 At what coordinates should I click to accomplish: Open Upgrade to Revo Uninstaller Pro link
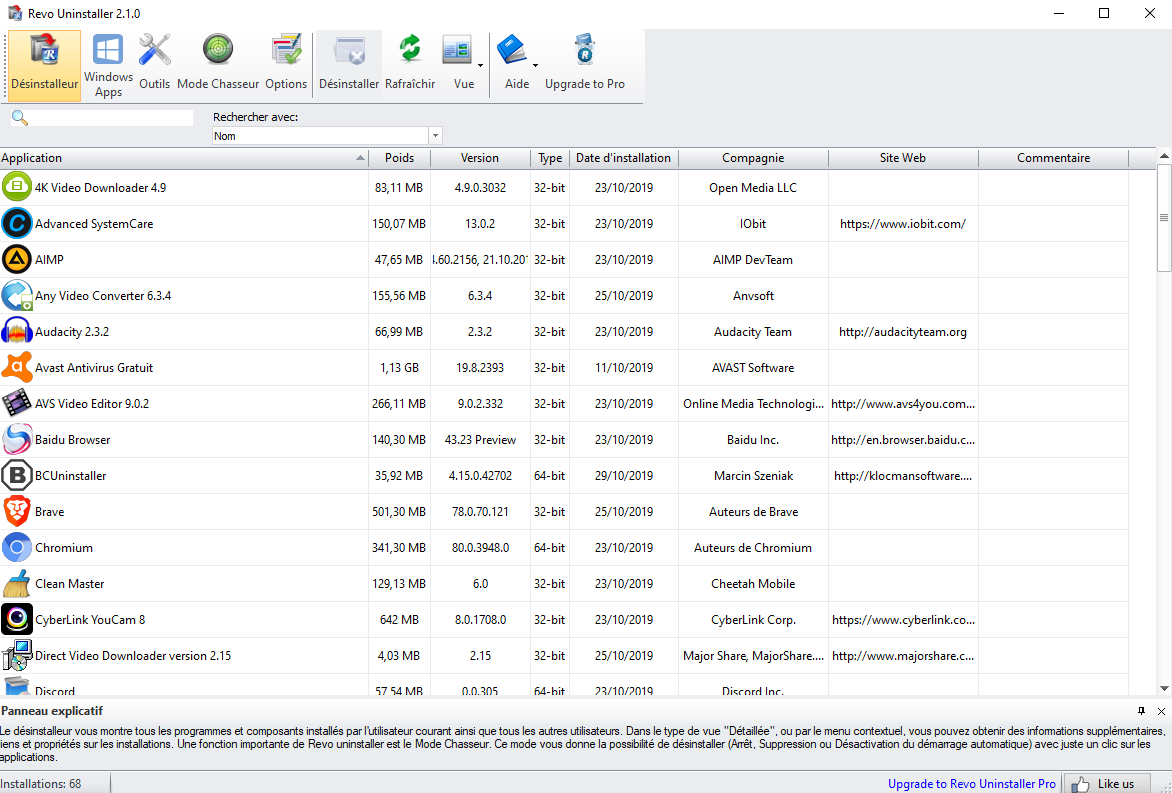click(x=972, y=783)
